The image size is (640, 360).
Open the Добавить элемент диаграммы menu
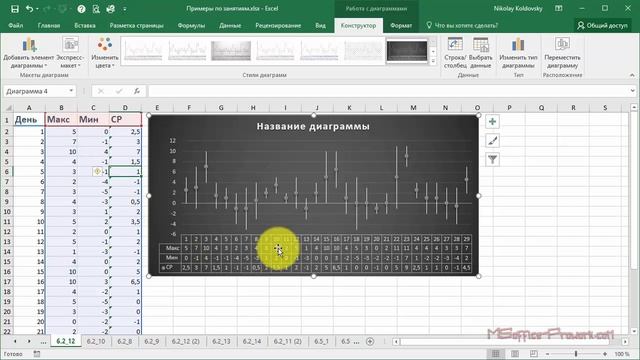[x=29, y=53]
